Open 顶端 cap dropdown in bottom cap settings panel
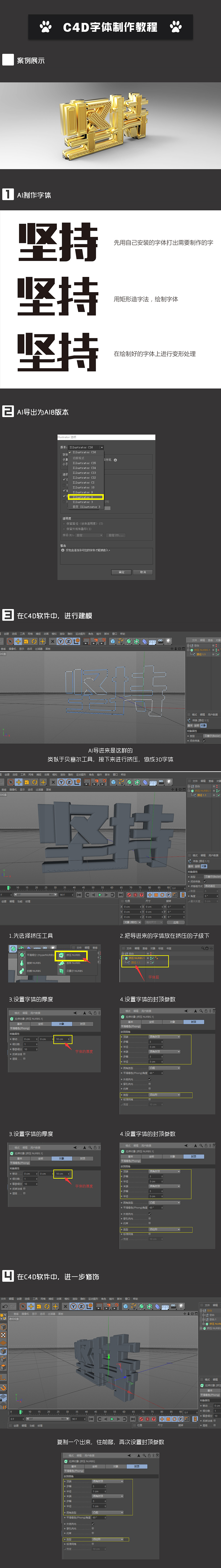The height and width of the screenshot is (1568, 221). click(108, 1482)
